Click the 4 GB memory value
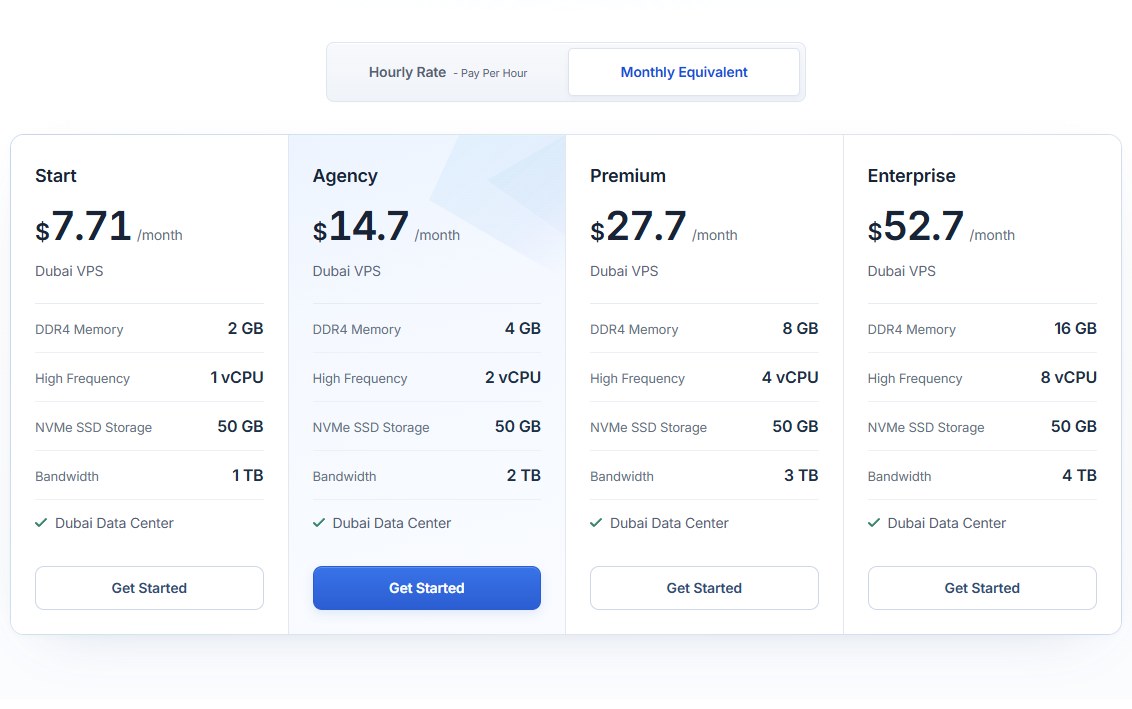Screen dimensions: 1132x709 click(x=523, y=329)
